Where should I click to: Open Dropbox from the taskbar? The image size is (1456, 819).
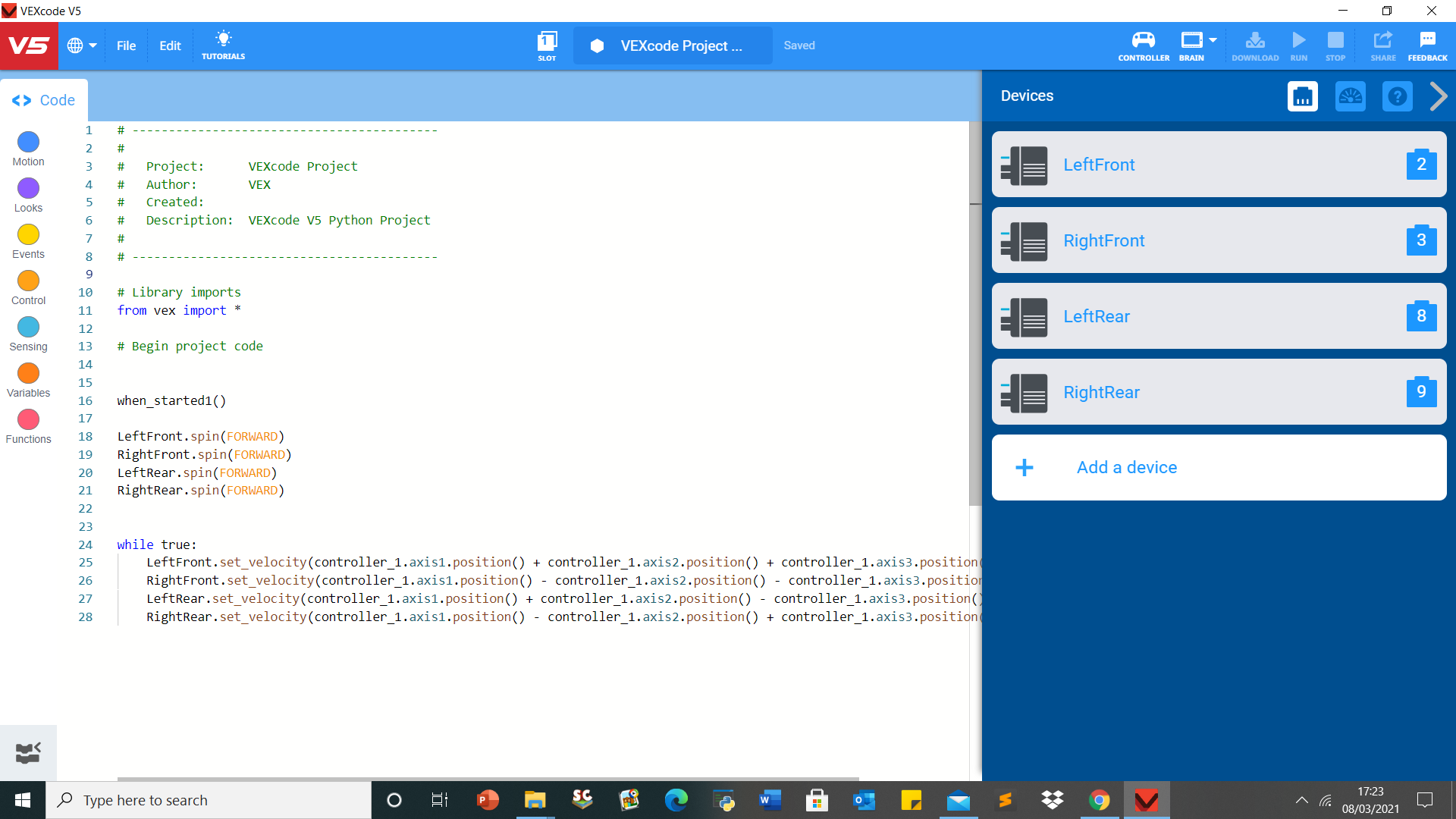click(1053, 800)
